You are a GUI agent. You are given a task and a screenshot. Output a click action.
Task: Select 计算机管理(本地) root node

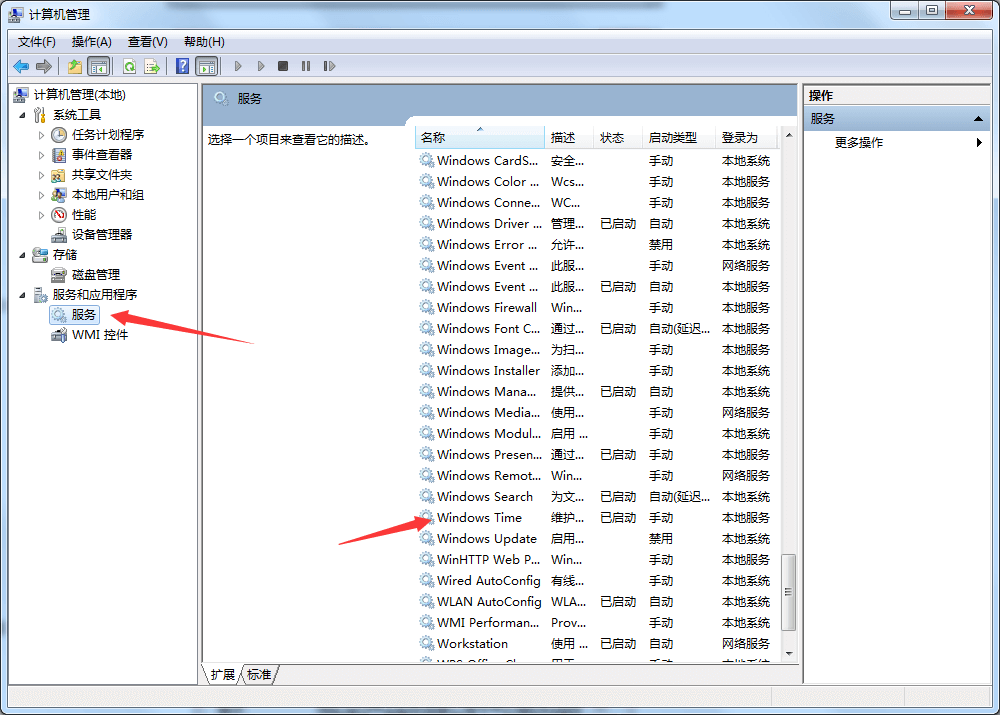[80, 95]
